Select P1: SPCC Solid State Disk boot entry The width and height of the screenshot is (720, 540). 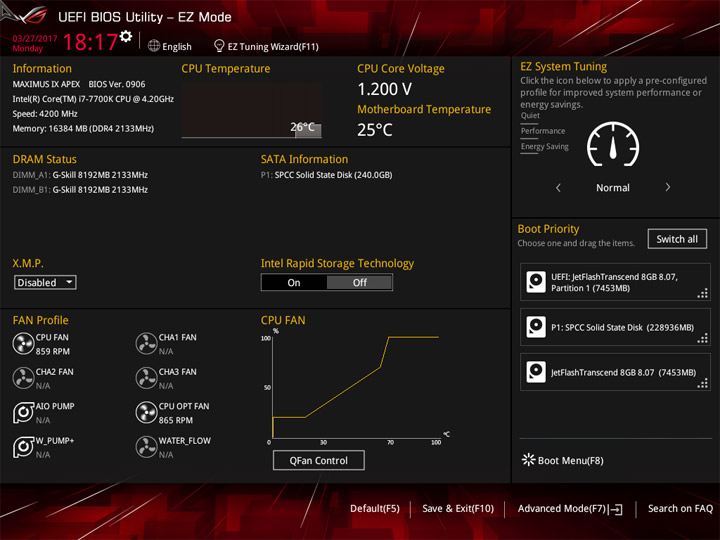(615, 327)
